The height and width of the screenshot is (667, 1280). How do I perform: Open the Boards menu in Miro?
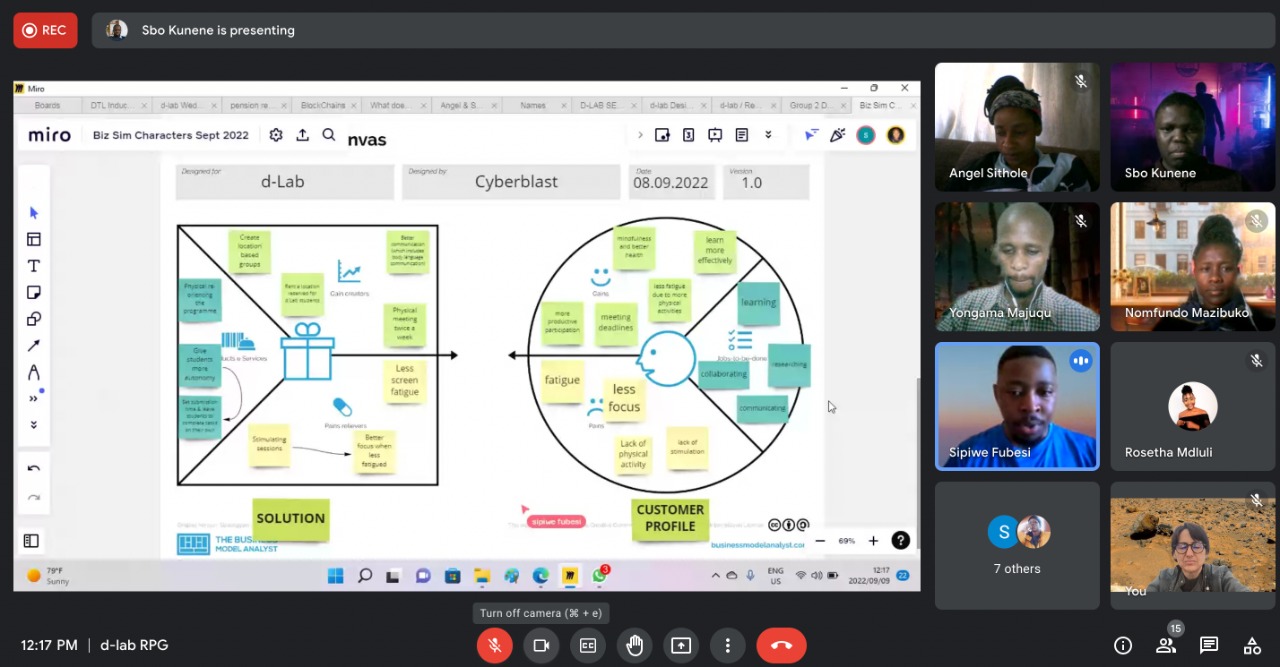(47, 104)
